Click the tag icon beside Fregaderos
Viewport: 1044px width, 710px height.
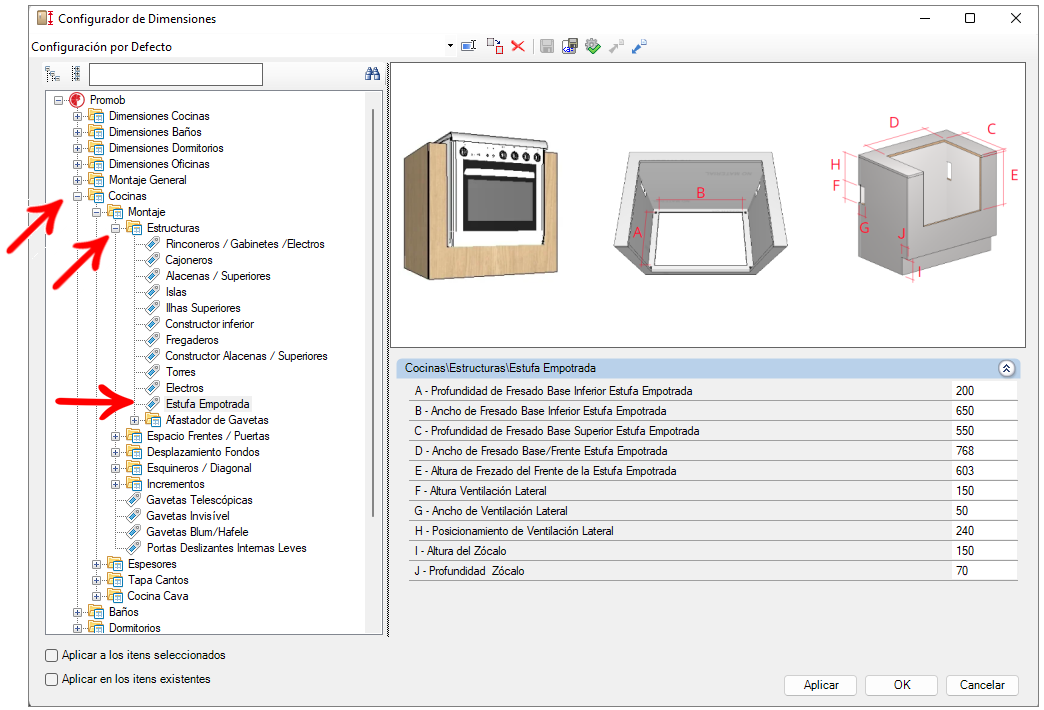(x=153, y=340)
